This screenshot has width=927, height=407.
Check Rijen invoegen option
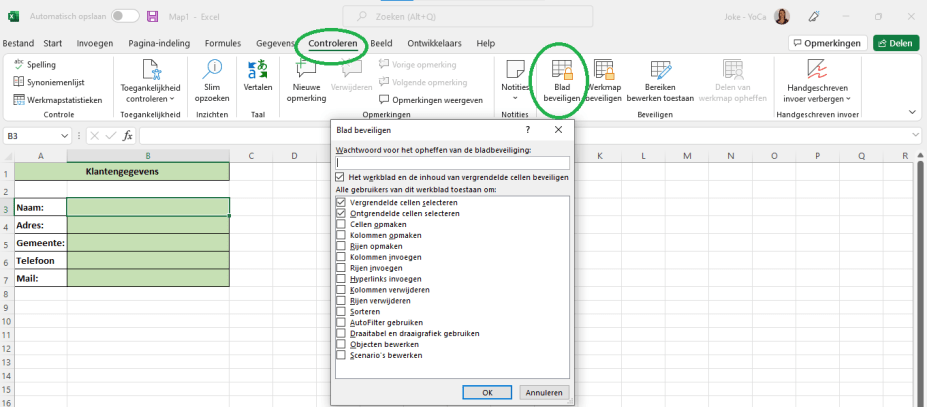tap(341, 268)
